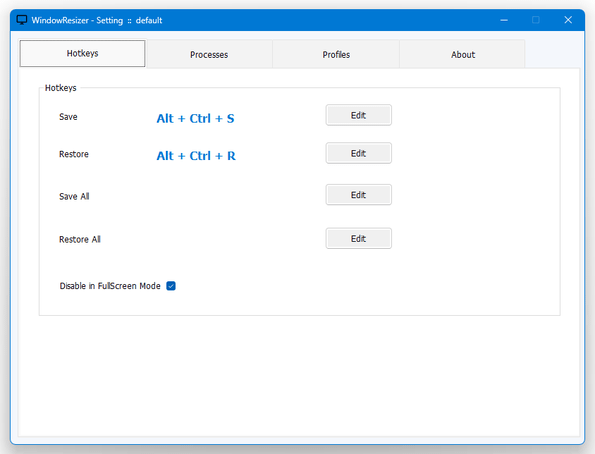Edit the Restore All hotkey
Image resolution: width=595 pixels, height=454 pixels.
click(359, 238)
